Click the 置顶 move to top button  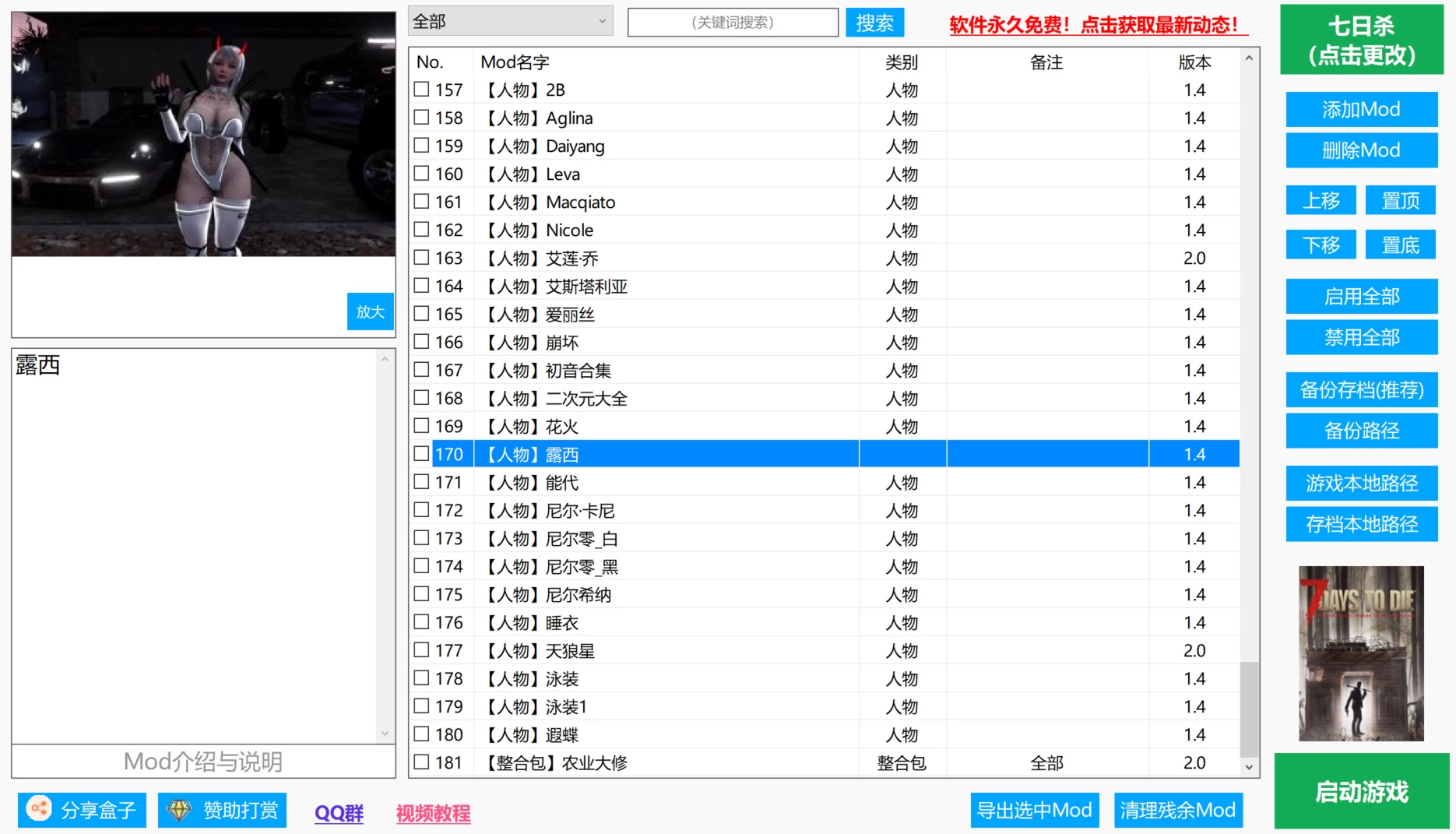1401,201
